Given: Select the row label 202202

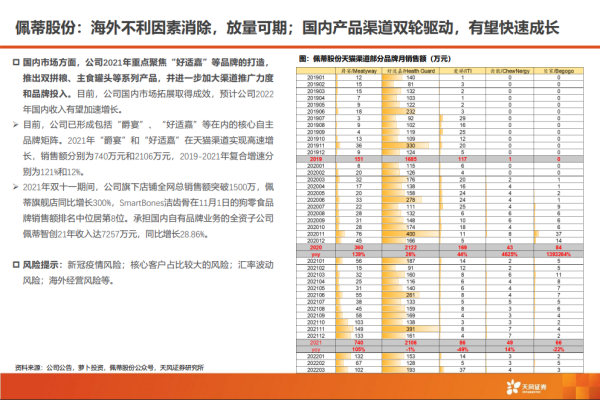Looking at the screenshot, I should (x=316, y=363).
